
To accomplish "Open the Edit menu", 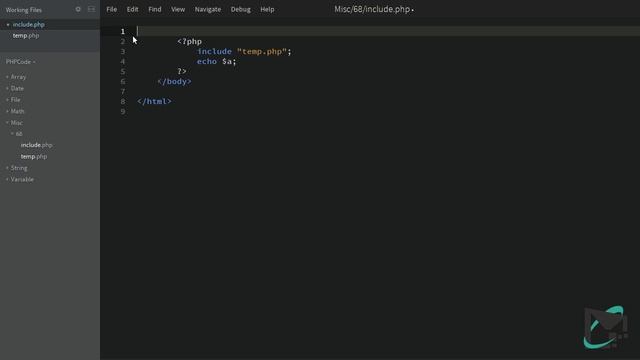I will click(132, 9).
